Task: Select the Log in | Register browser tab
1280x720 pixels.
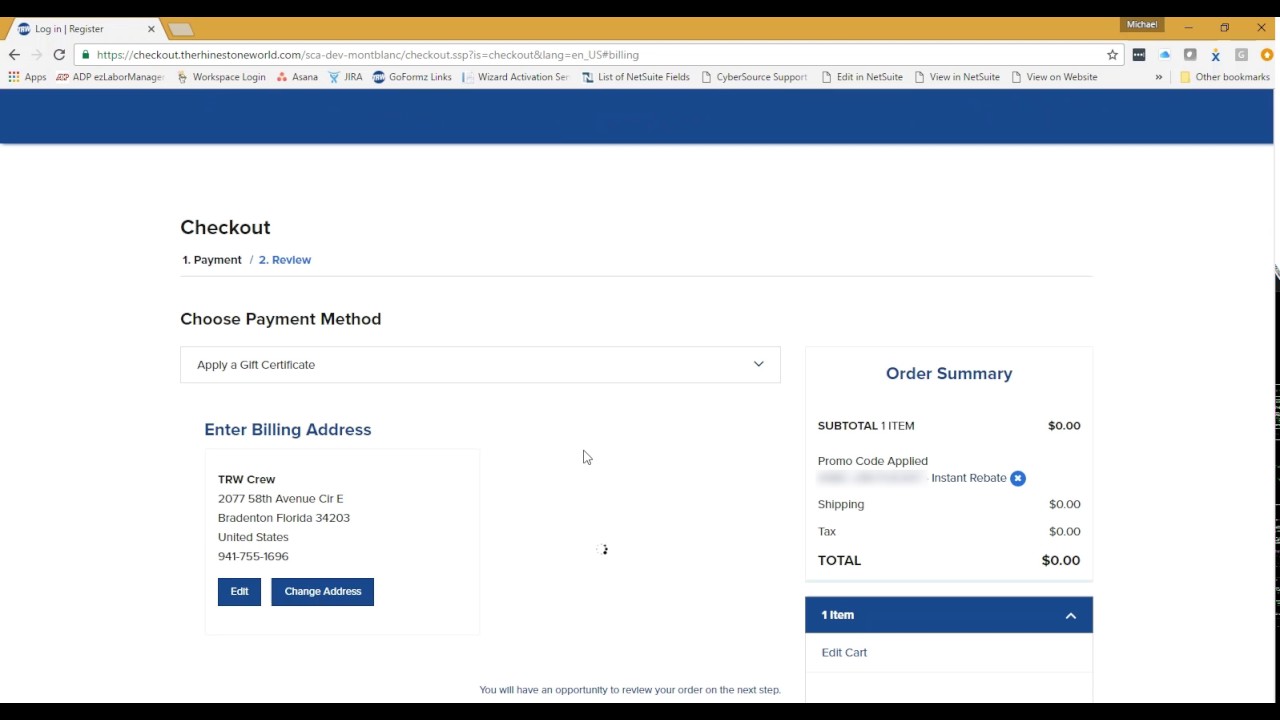Action: pos(85,29)
